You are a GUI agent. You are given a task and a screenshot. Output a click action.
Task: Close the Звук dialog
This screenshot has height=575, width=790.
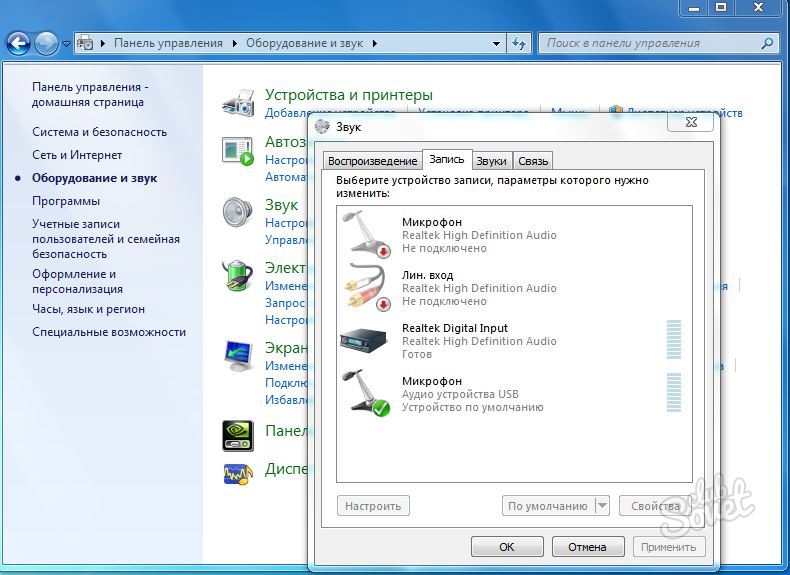691,122
